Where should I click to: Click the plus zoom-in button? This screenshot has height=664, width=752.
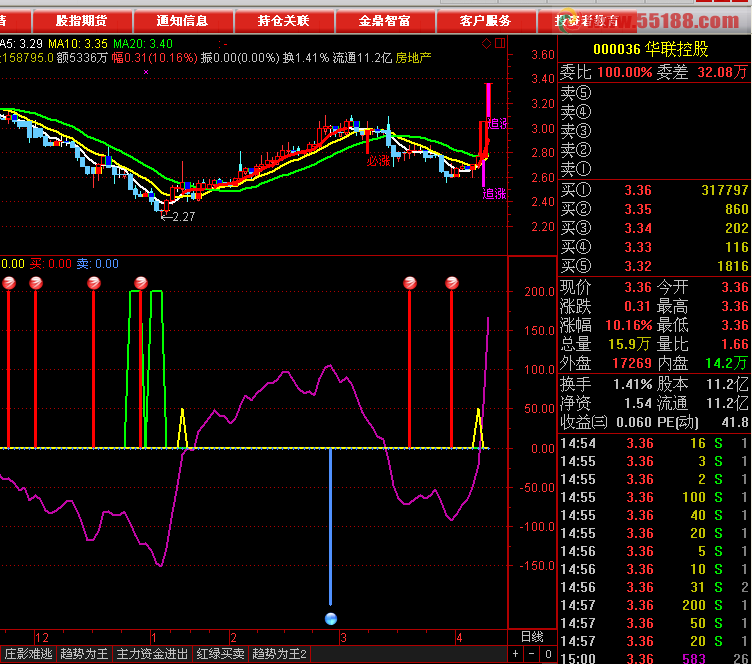(x=516, y=654)
